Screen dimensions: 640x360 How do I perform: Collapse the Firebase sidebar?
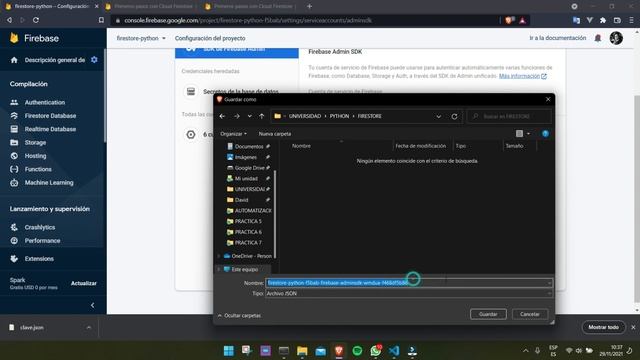pos(93,305)
